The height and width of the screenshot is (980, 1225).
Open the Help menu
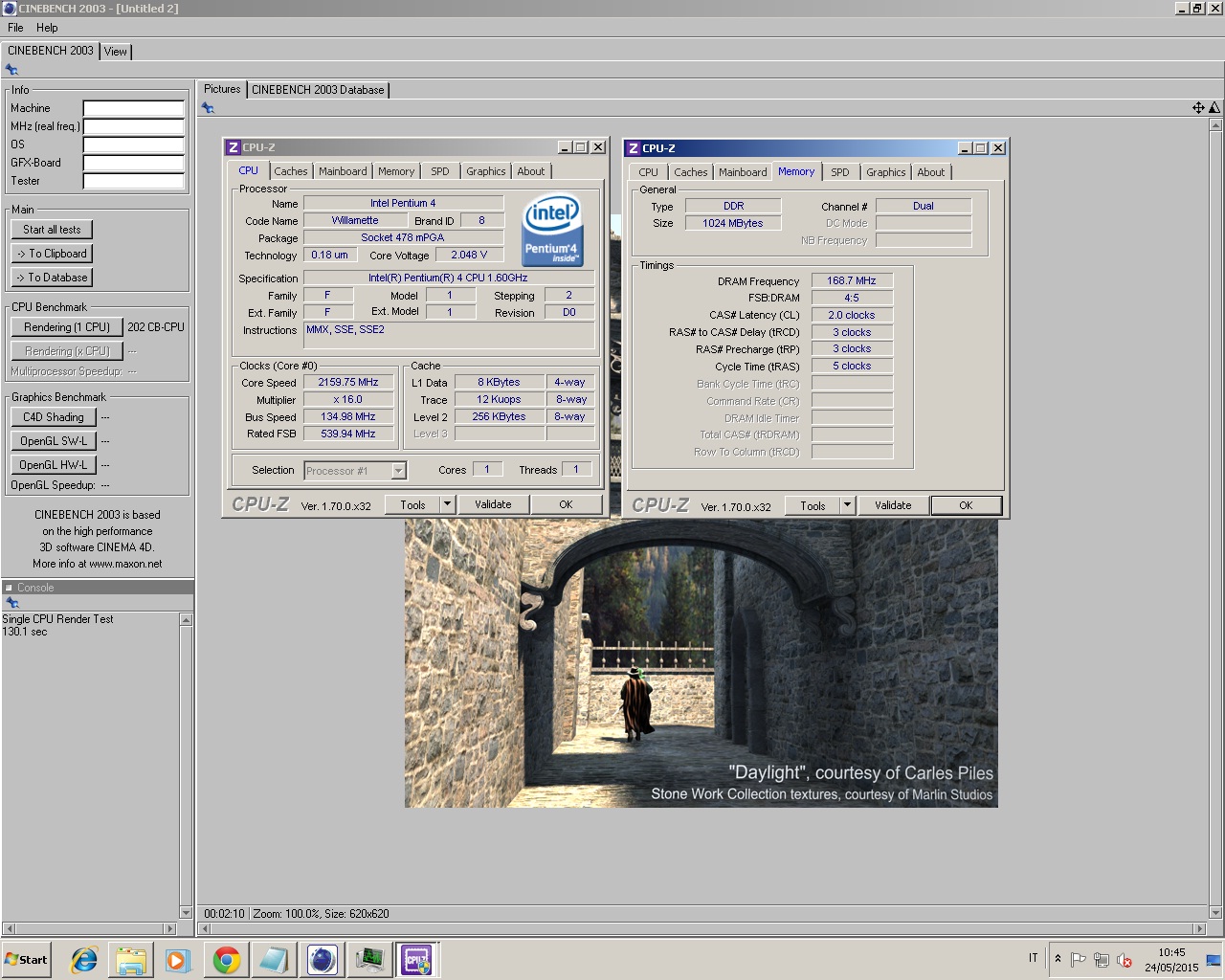tap(47, 28)
